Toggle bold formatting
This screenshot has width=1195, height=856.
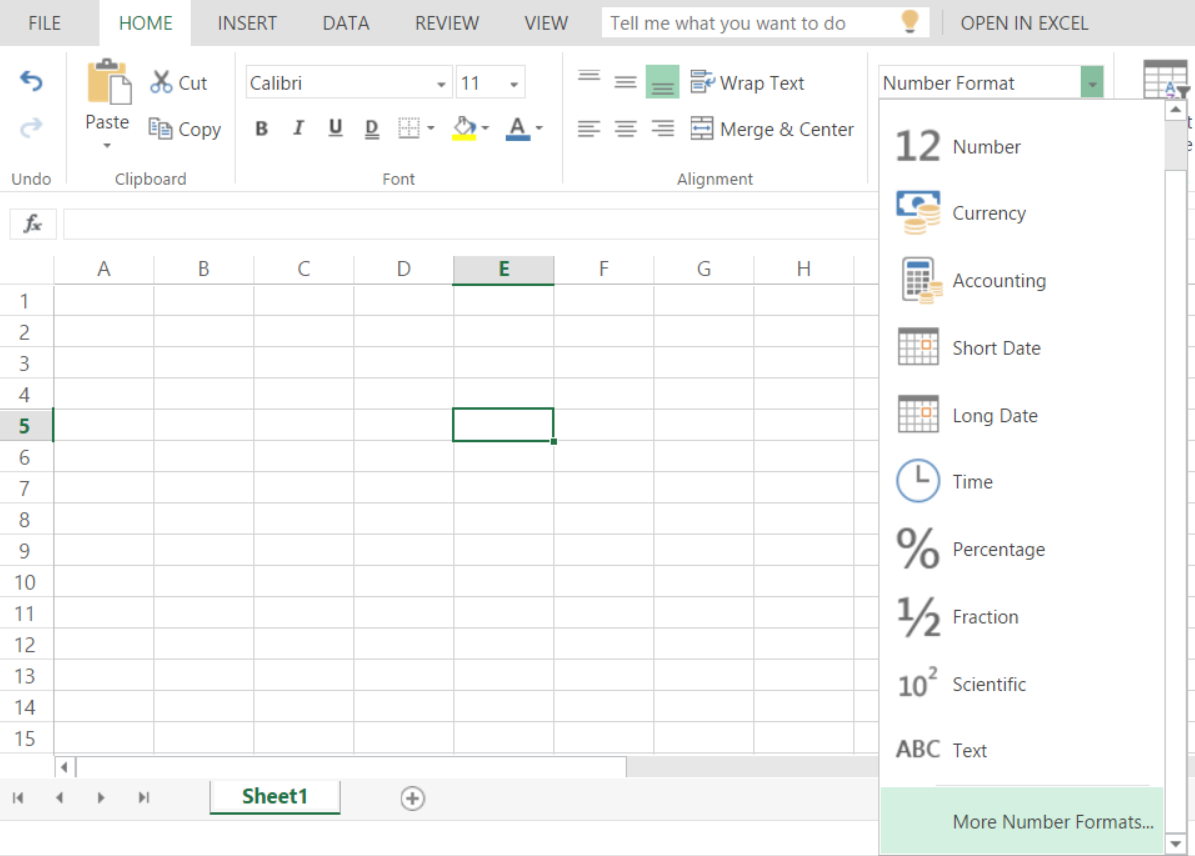(x=261, y=129)
